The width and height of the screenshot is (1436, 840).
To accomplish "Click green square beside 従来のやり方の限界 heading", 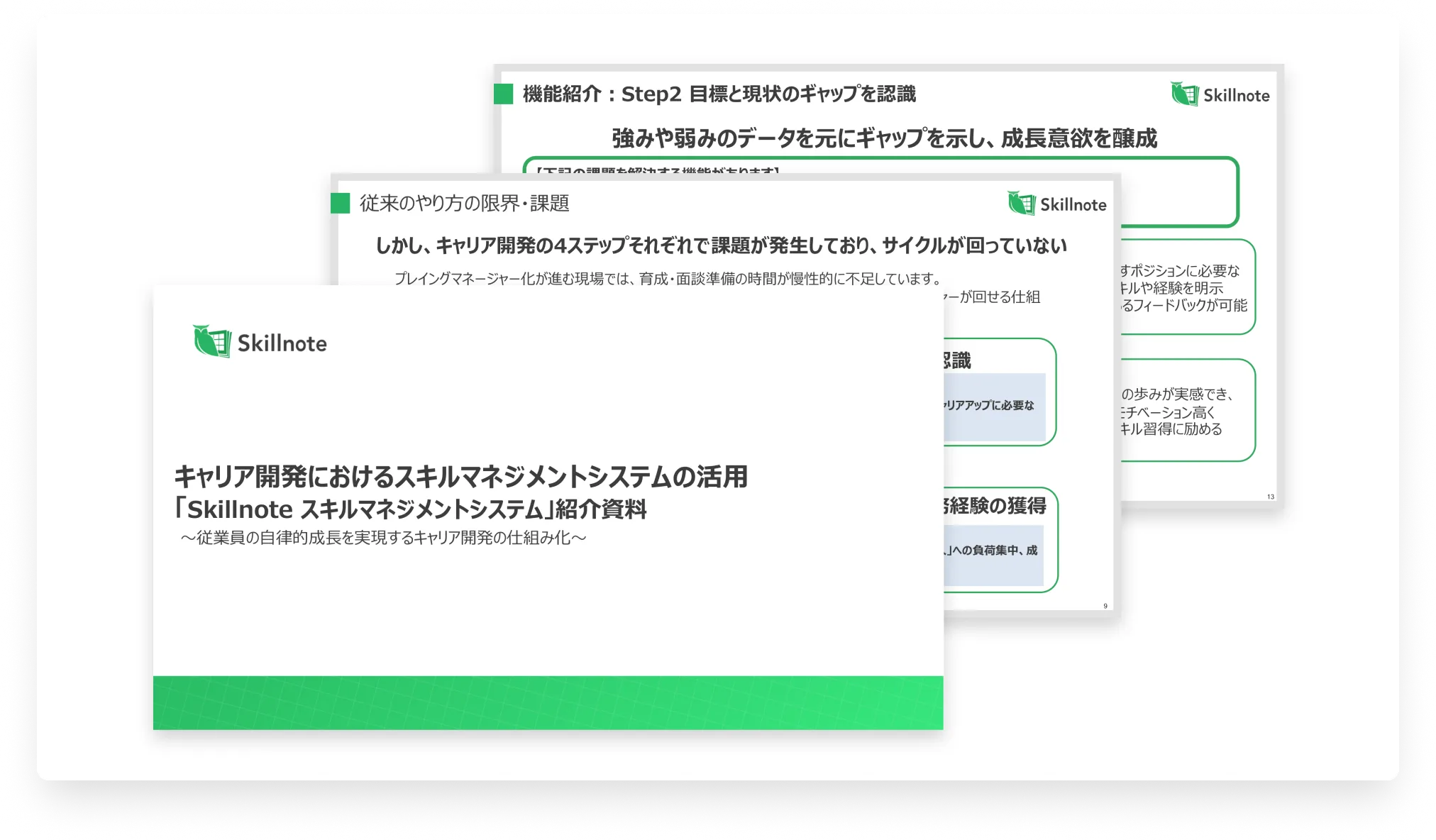I will (x=341, y=204).
